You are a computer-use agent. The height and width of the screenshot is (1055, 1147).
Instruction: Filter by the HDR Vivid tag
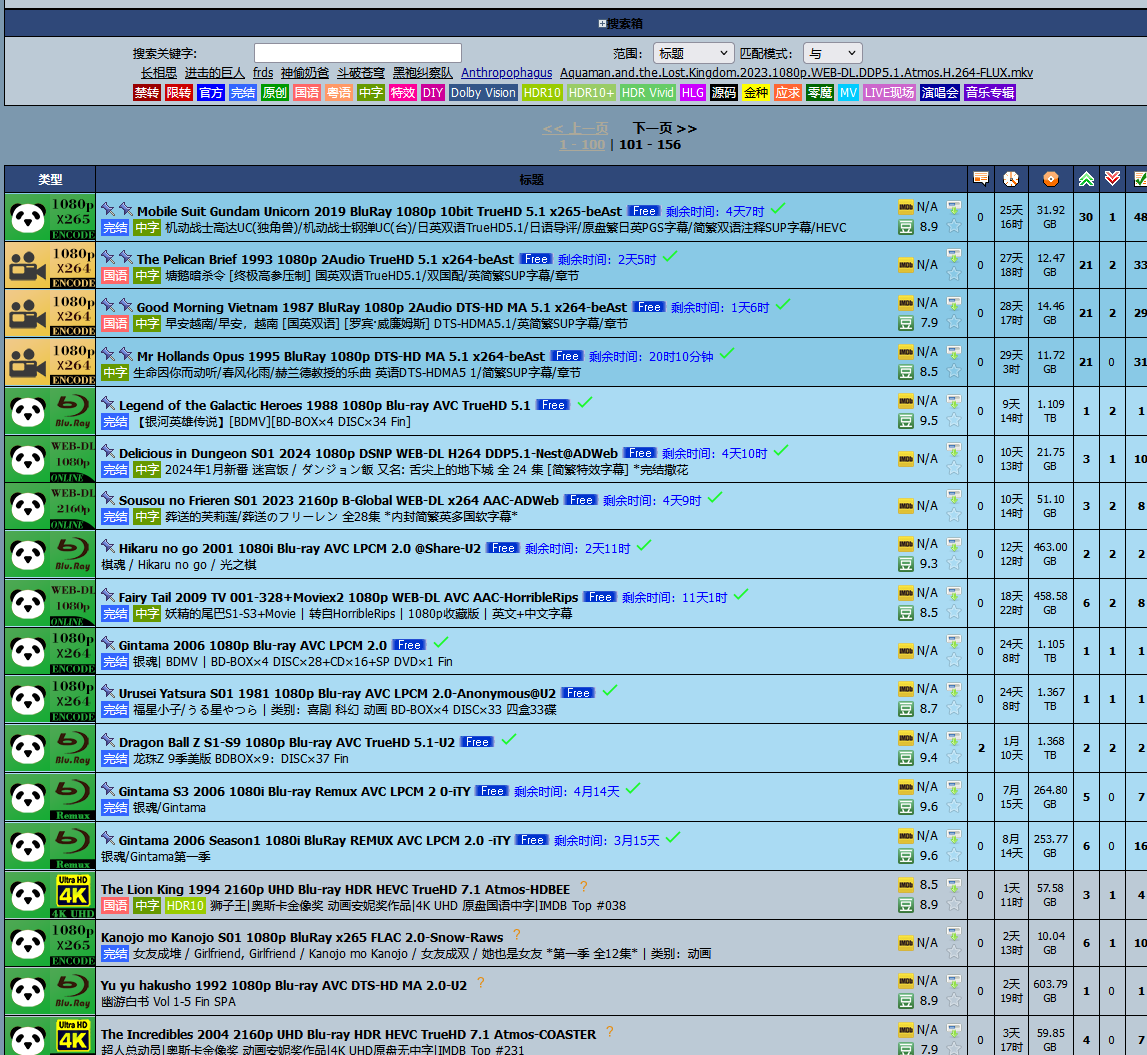click(x=647, y=93)
